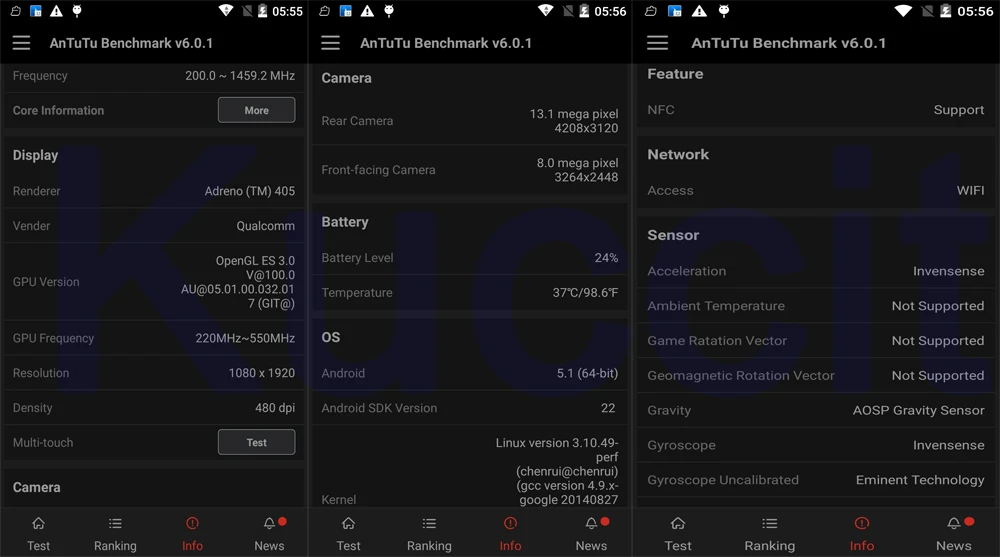Select the Display section heading
Image resolution: width=1000 pixels, height=557 pixels.
click(35, 155)
